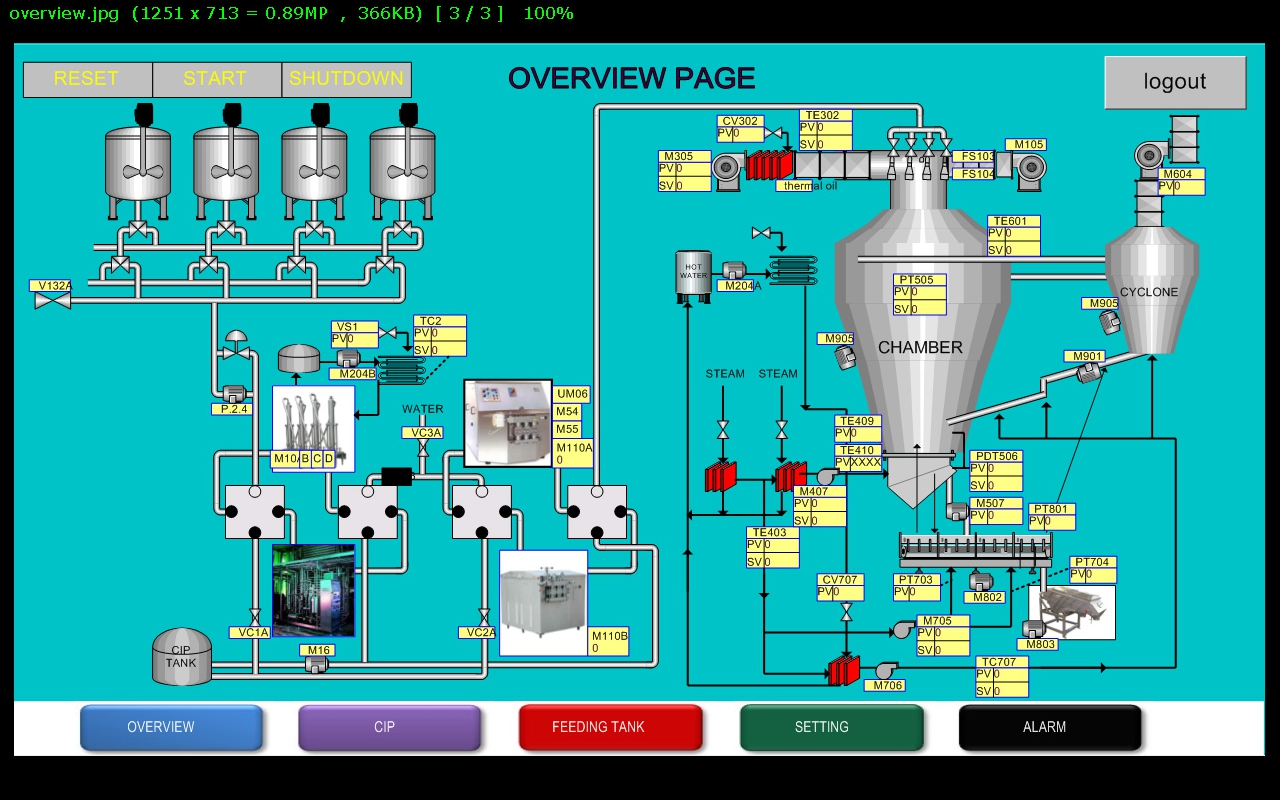The image size is (1280, 800).
Task: Switch to the FEEDING TANK page
Action: tap(610, 727)
